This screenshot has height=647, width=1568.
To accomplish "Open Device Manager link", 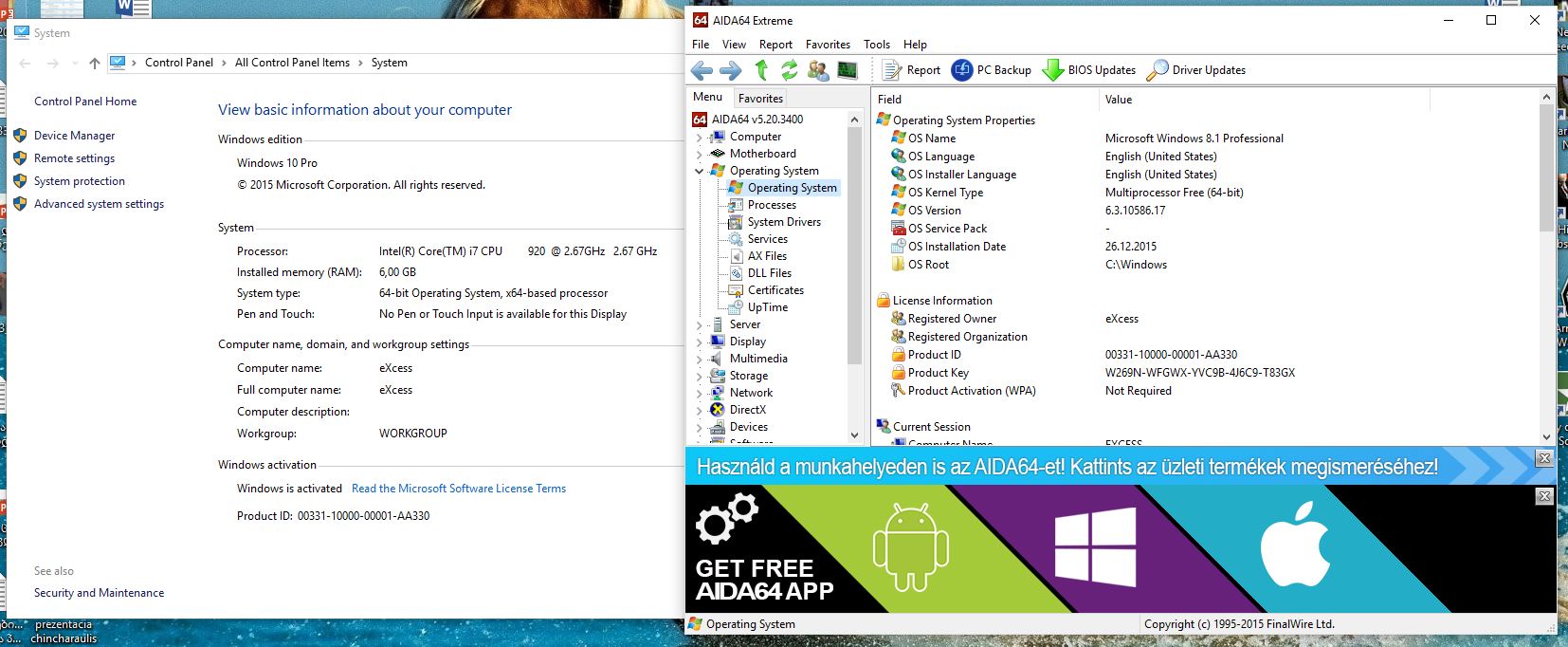I will point(74,136).
